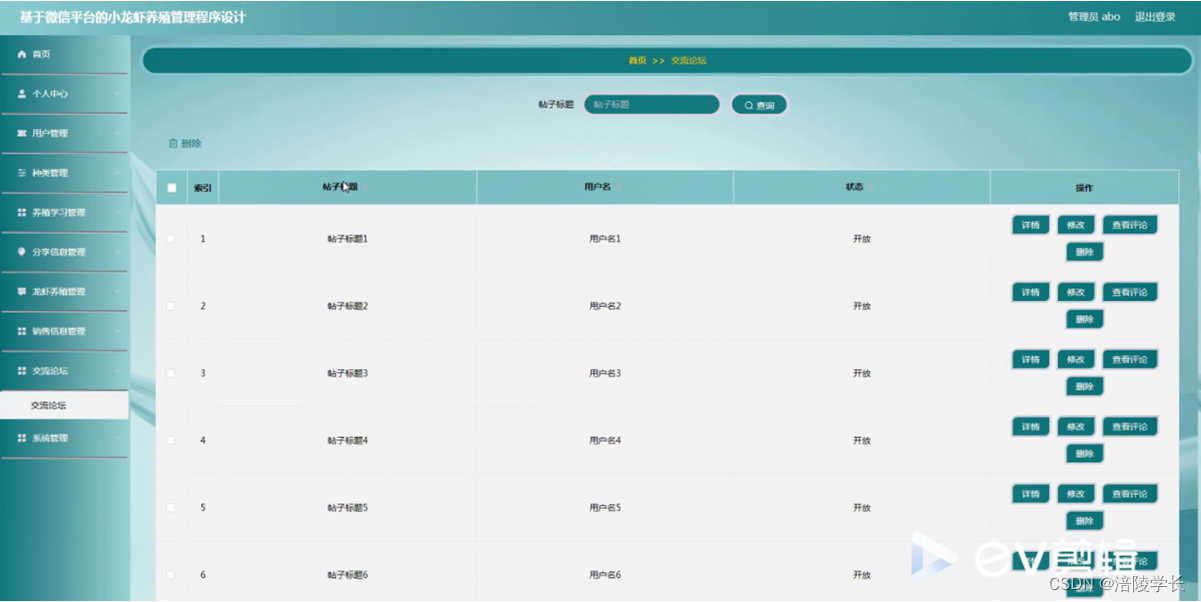Screen dimensions: 1201x602
Task: Click 删除 button in row 帖子标题3
Action: click(1085, 386)
